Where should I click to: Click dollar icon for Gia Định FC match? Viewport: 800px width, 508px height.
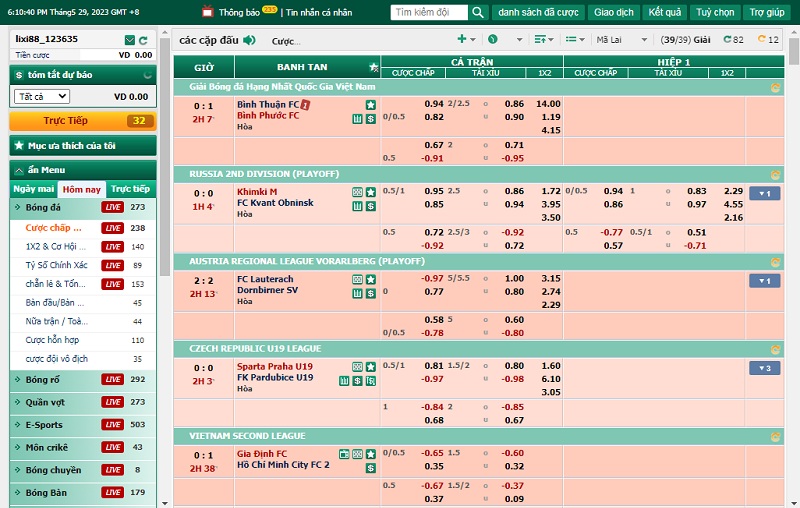tap(371, 468)
